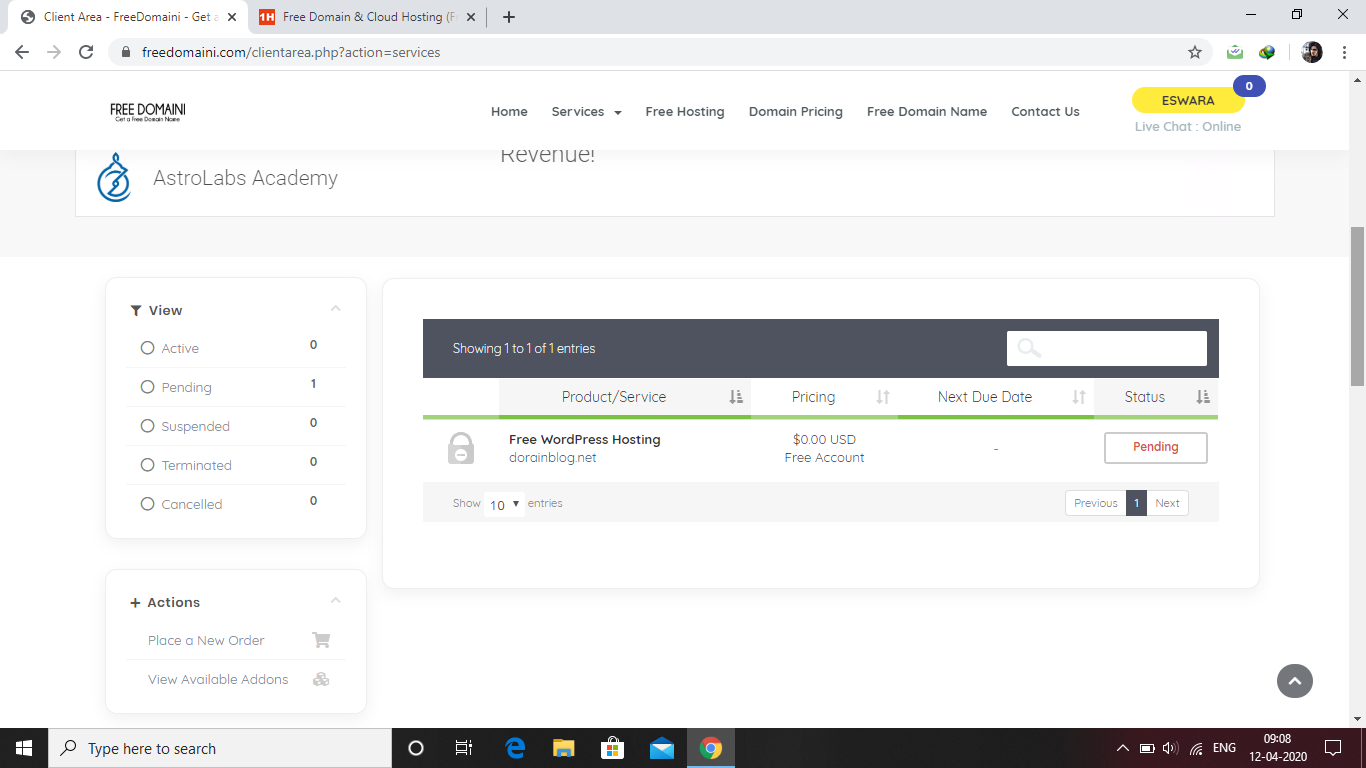Click the bookmark star in the address bar
1366x768 pixels.
pos(1194,52)
